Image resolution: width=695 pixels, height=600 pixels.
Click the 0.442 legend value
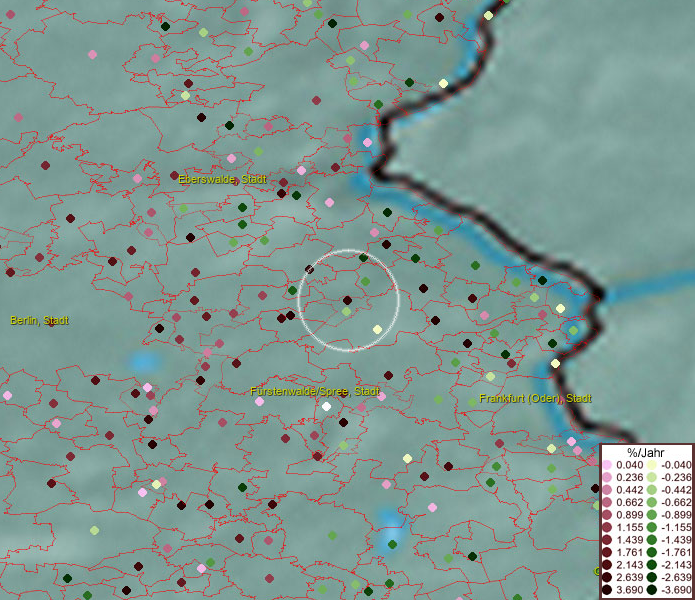[x=629, y=490]
